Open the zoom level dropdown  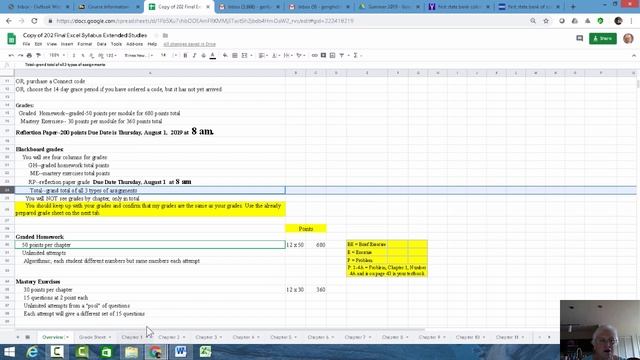[x=57, y=56]
